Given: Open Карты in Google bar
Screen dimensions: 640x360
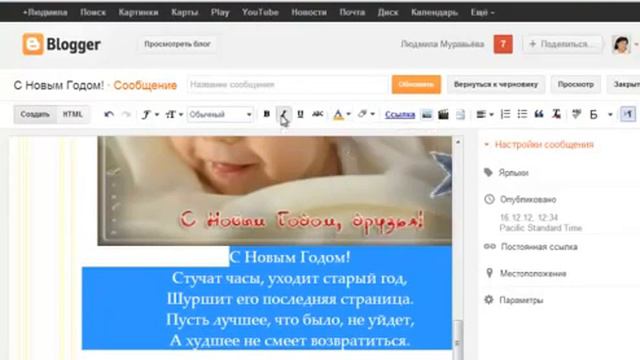Looking at the screenshot, I should point(184,12).
